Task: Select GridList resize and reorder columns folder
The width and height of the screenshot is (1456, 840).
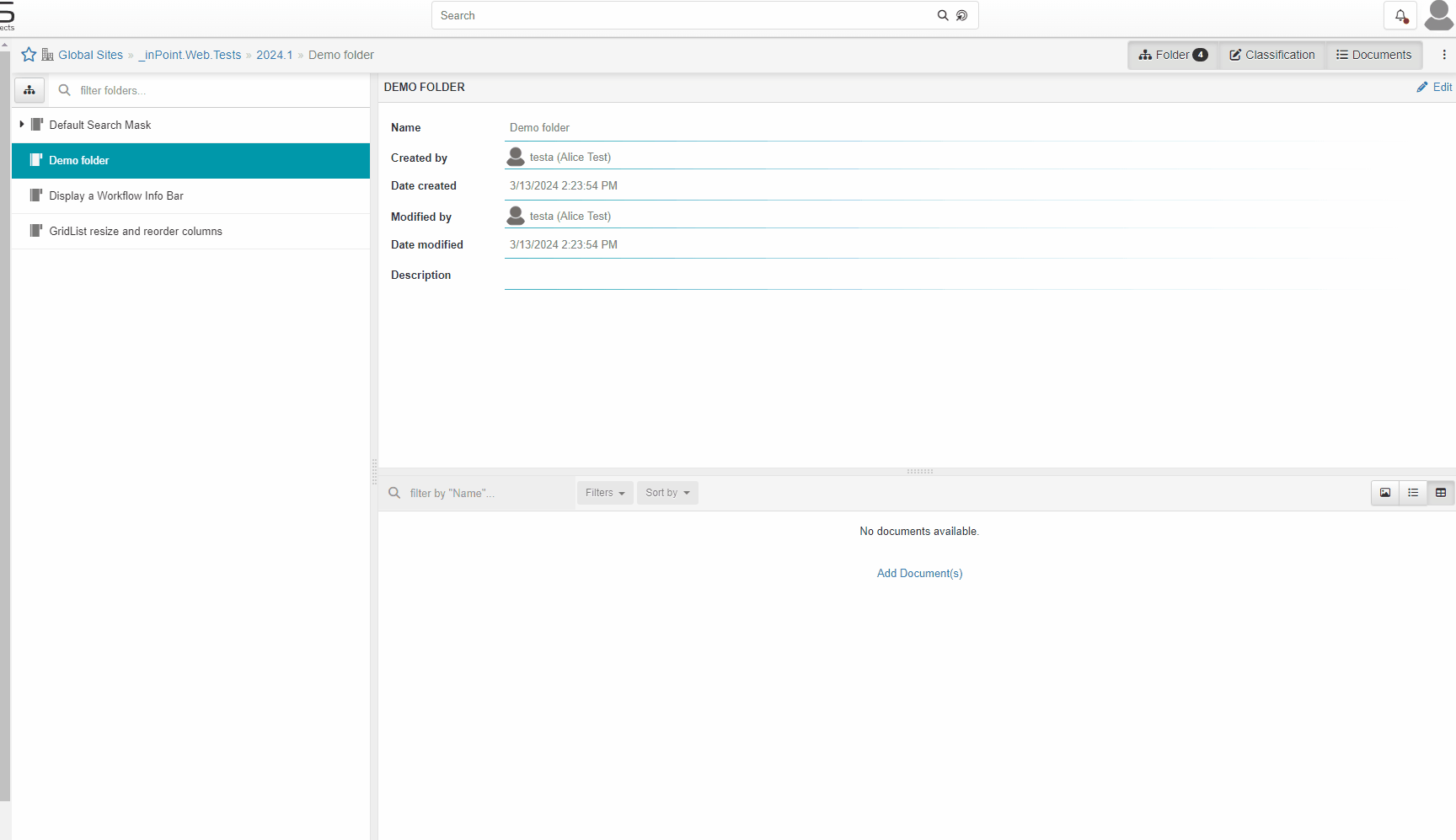Action: pos(190,231)
